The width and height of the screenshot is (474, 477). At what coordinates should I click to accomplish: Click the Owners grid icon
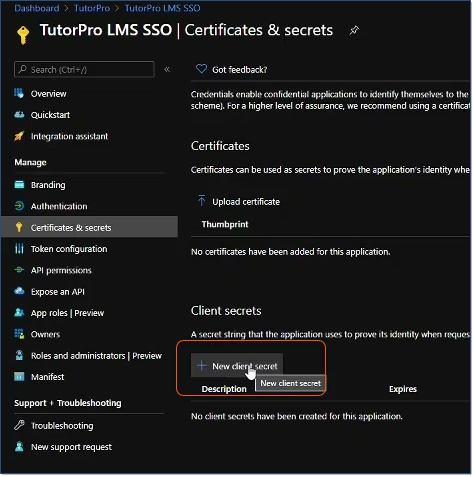point(19,334)
